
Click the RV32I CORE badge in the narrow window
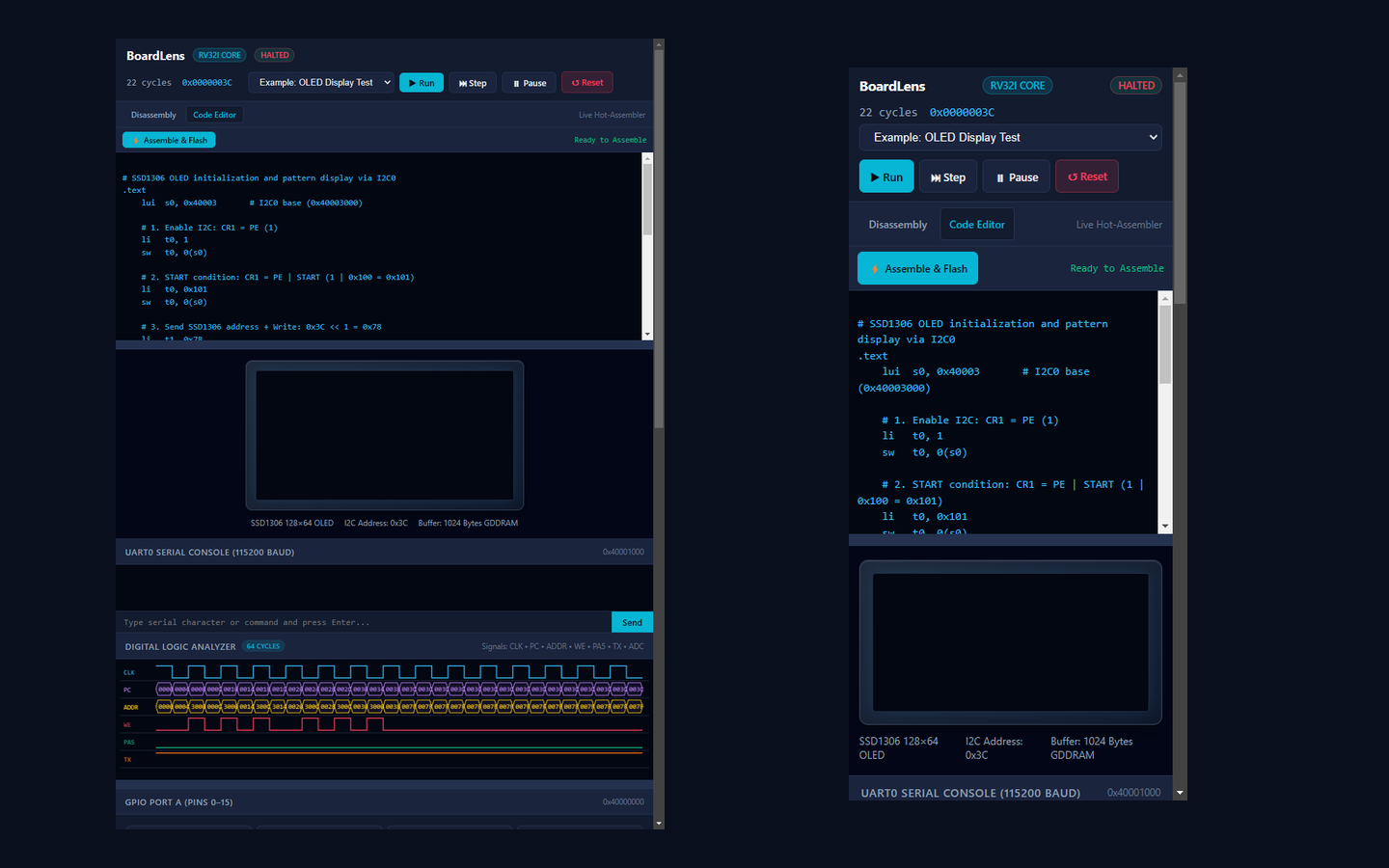[1018, 86]
